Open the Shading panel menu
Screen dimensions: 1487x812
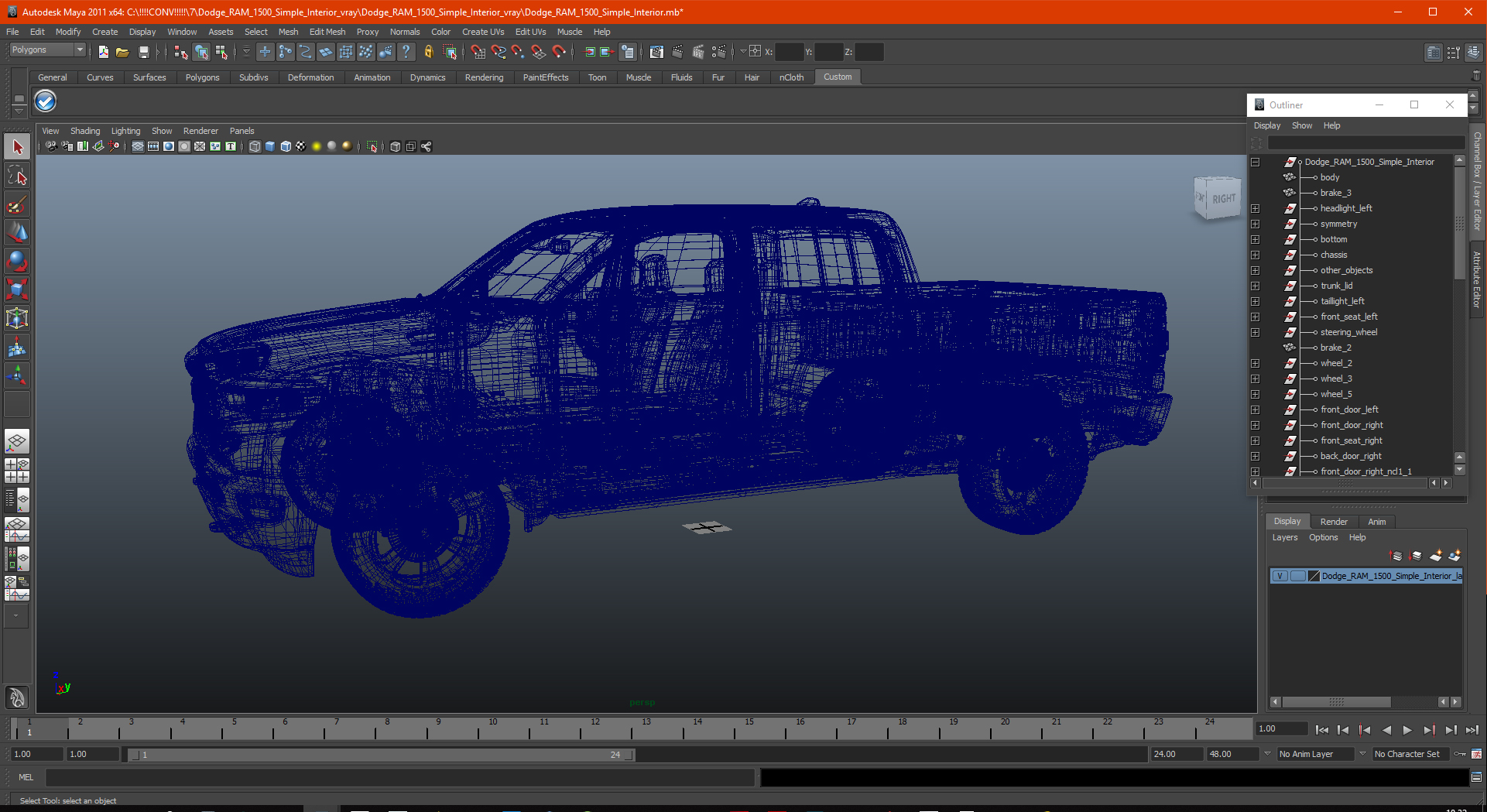tap(85, 131)
